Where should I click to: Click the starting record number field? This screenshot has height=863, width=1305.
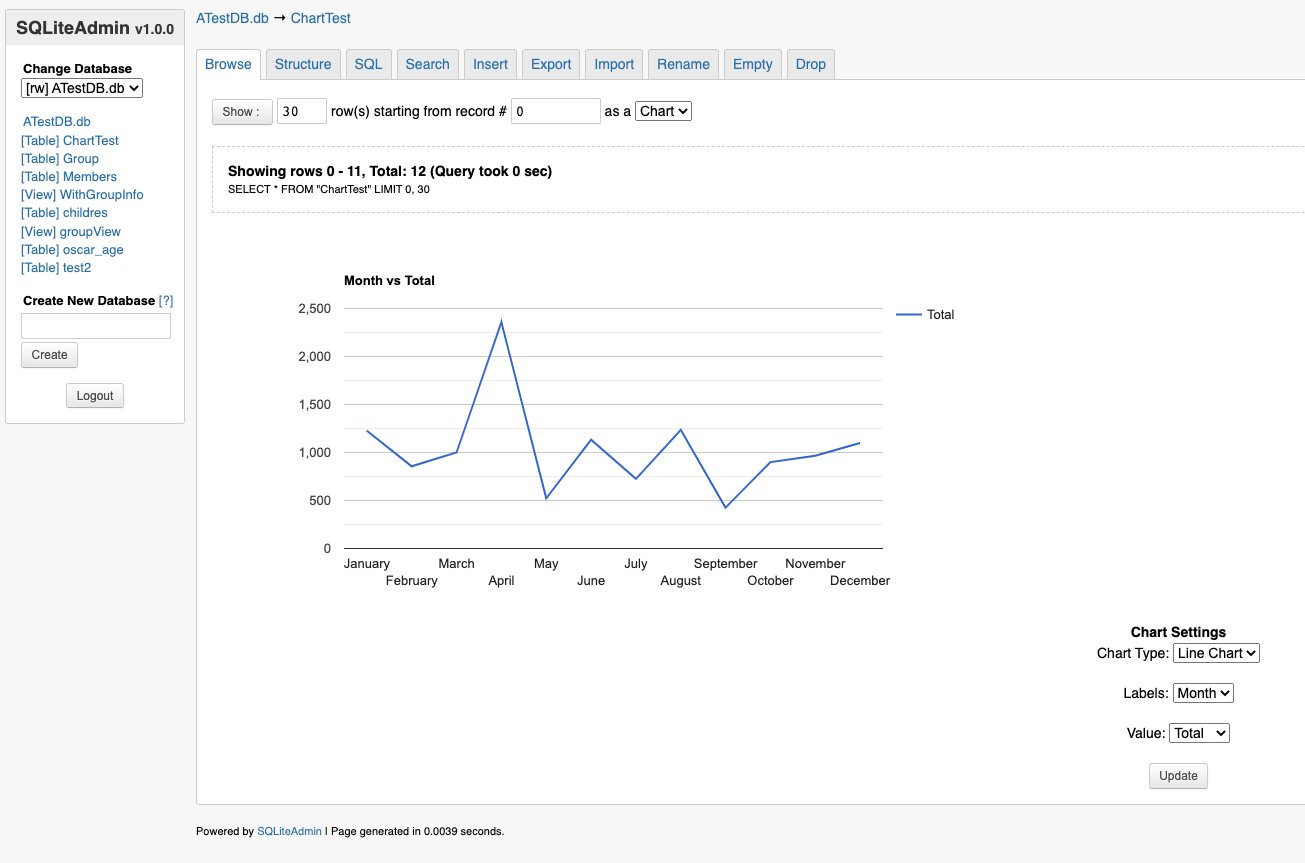click(555, 111)
